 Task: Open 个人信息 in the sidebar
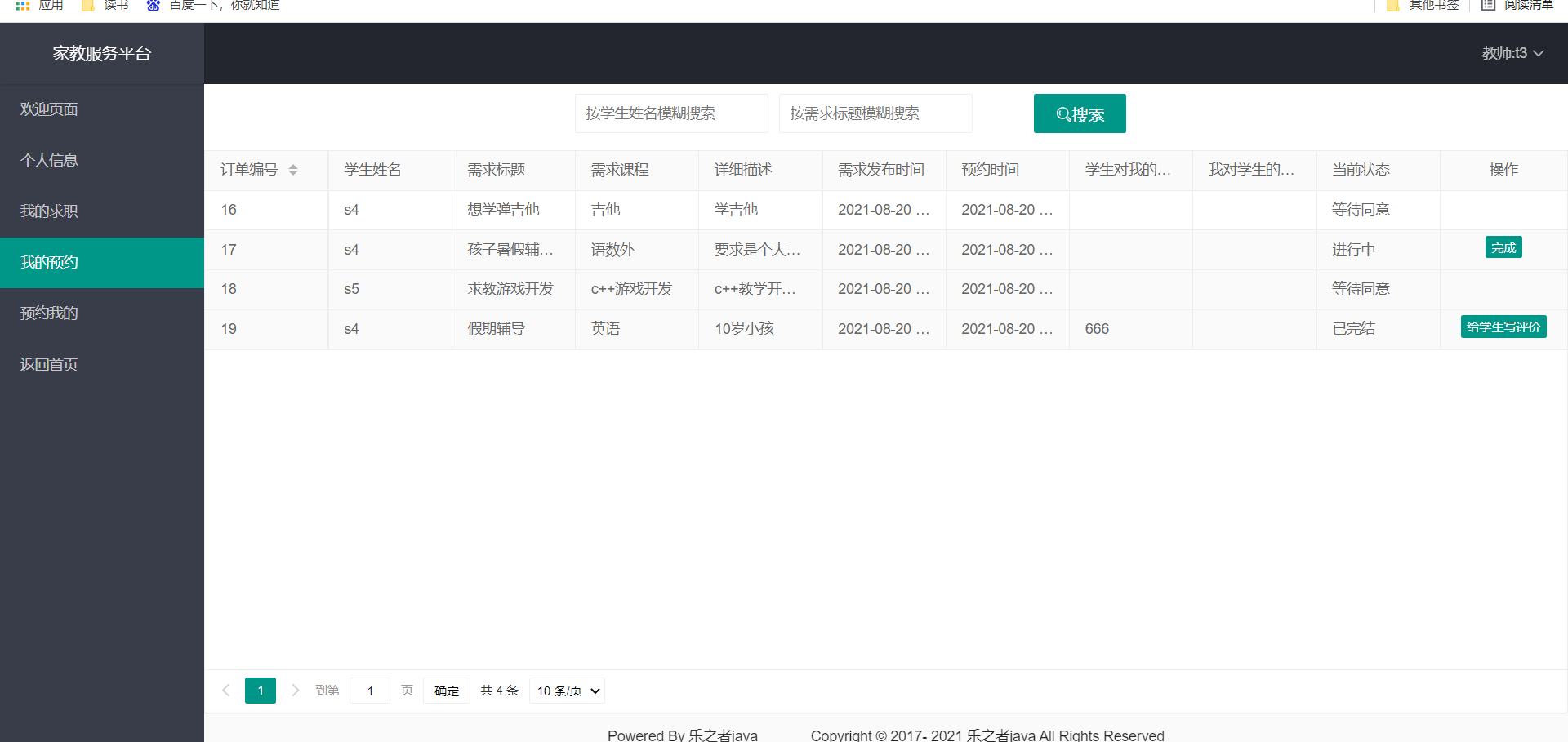click(x=102, y=161)
